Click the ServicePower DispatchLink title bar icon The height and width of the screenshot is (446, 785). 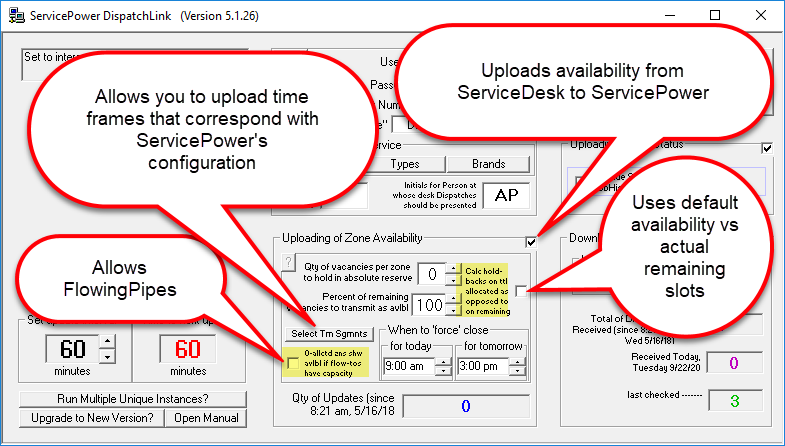coord(16,16)
